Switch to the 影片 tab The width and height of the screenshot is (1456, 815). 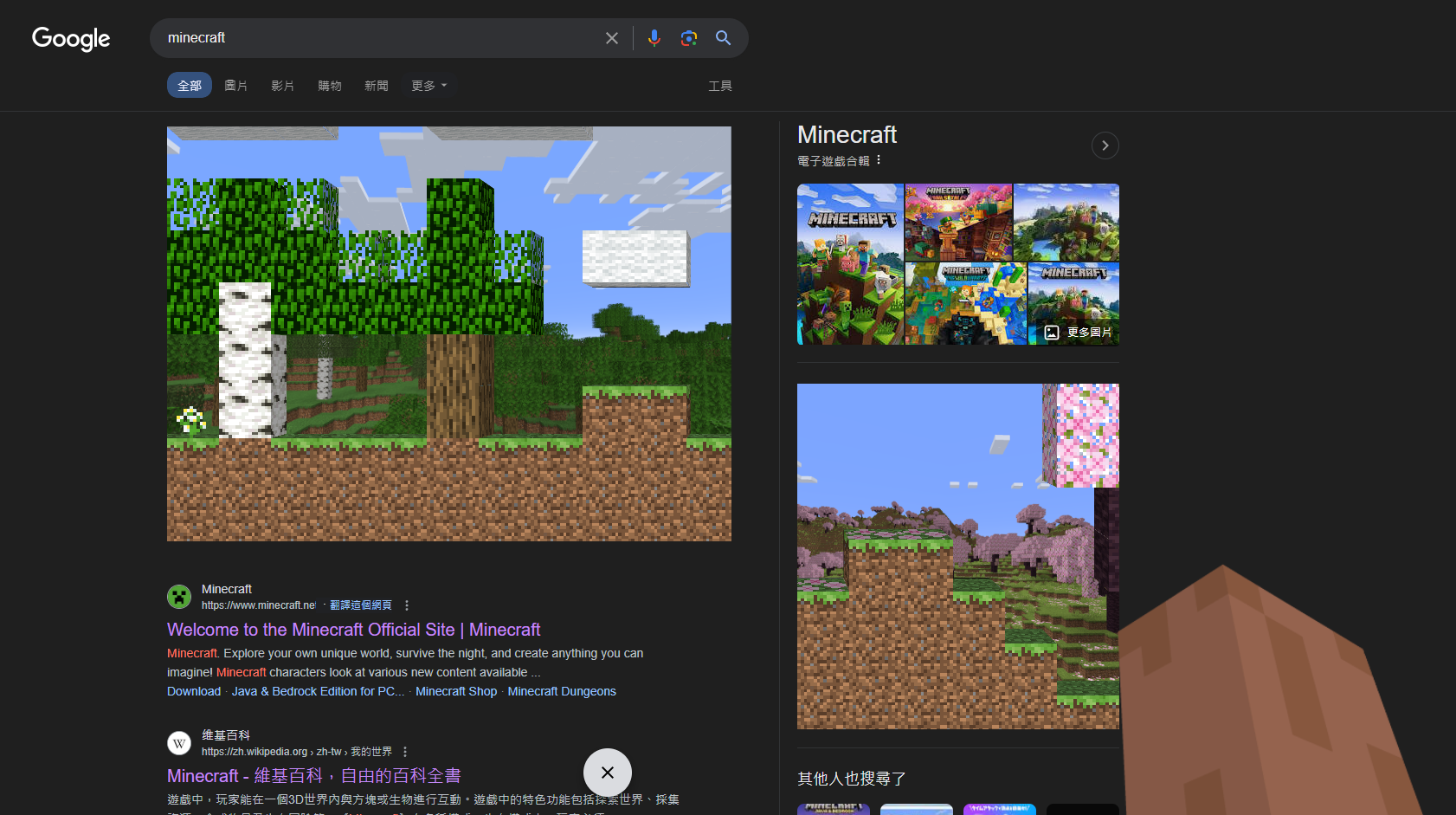point(283,85)
